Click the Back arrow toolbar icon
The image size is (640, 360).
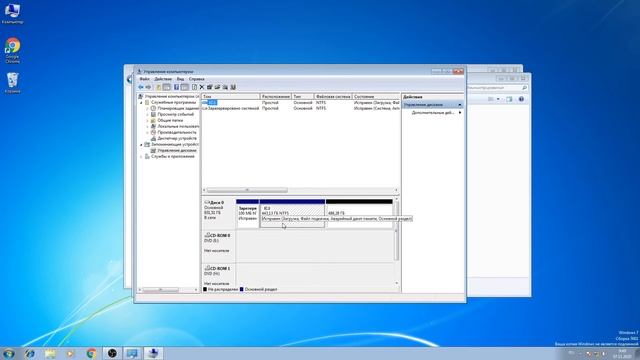[141, 87]
